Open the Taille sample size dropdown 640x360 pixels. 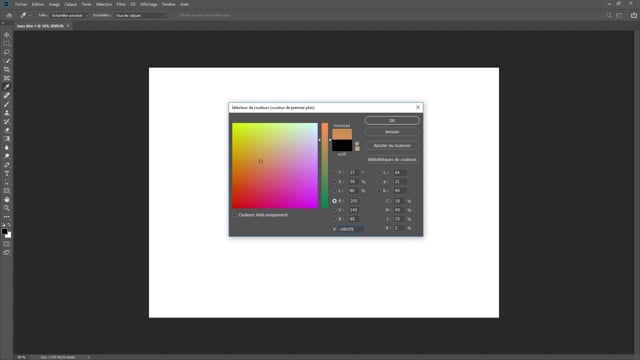point(69,16)
